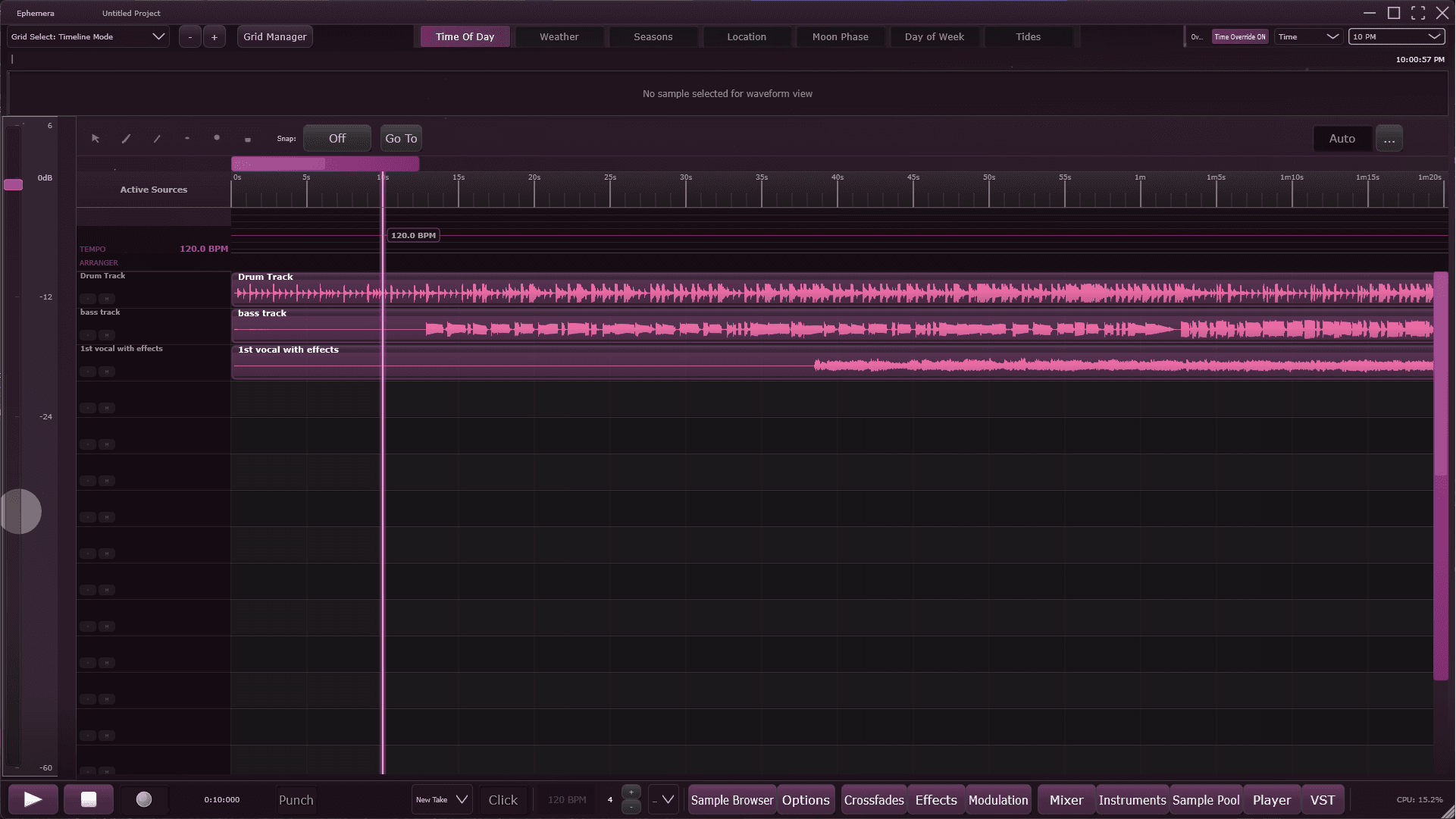
Task: Open the New Take dropdown
Action: click(442, 799)
